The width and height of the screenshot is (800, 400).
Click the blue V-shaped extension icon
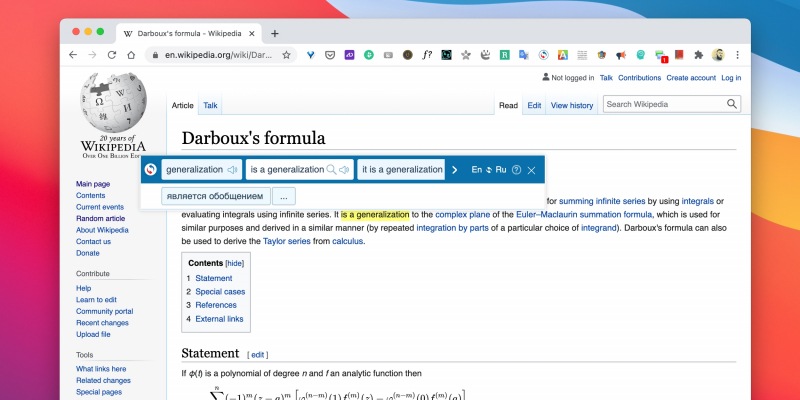pos(310,55)
